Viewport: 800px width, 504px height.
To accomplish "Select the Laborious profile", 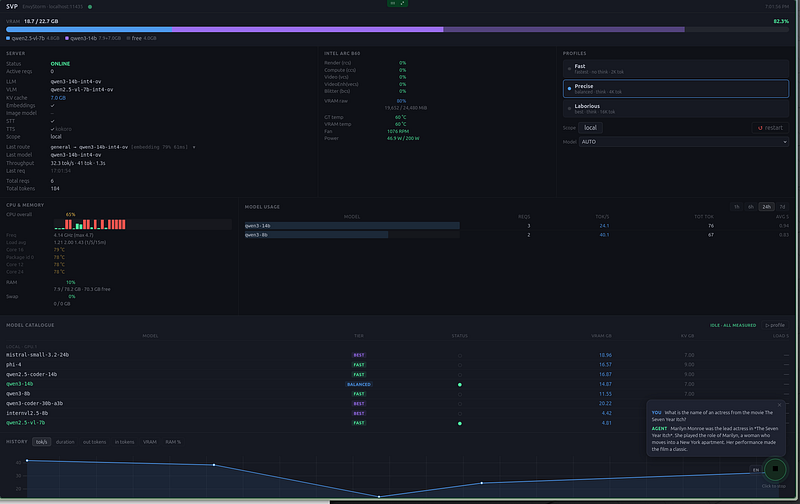I will [x=676, y=108].
